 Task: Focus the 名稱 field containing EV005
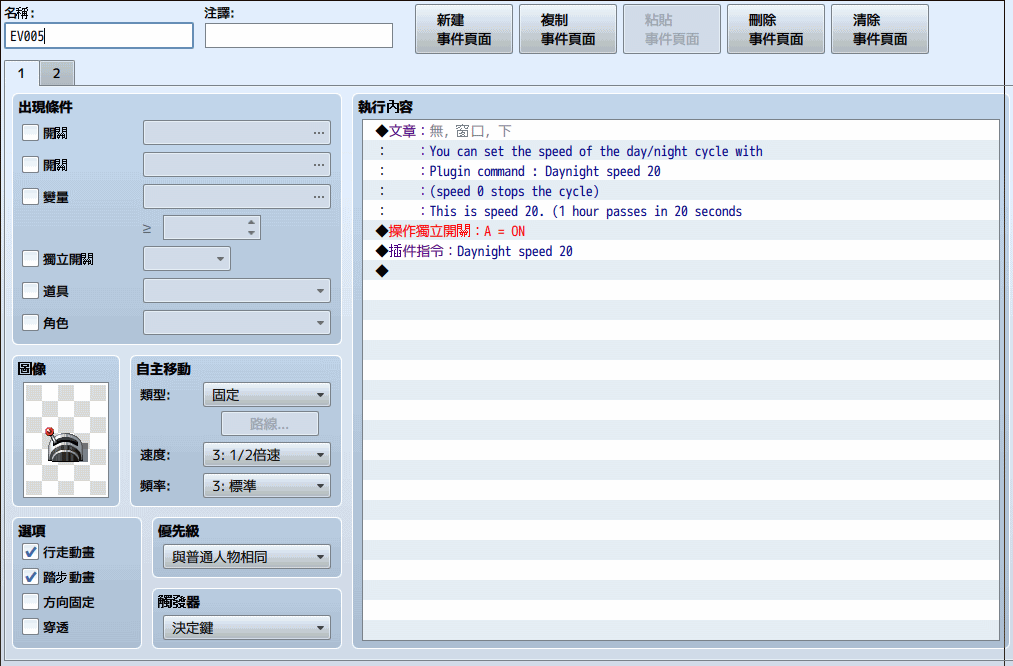pos(99,36)
